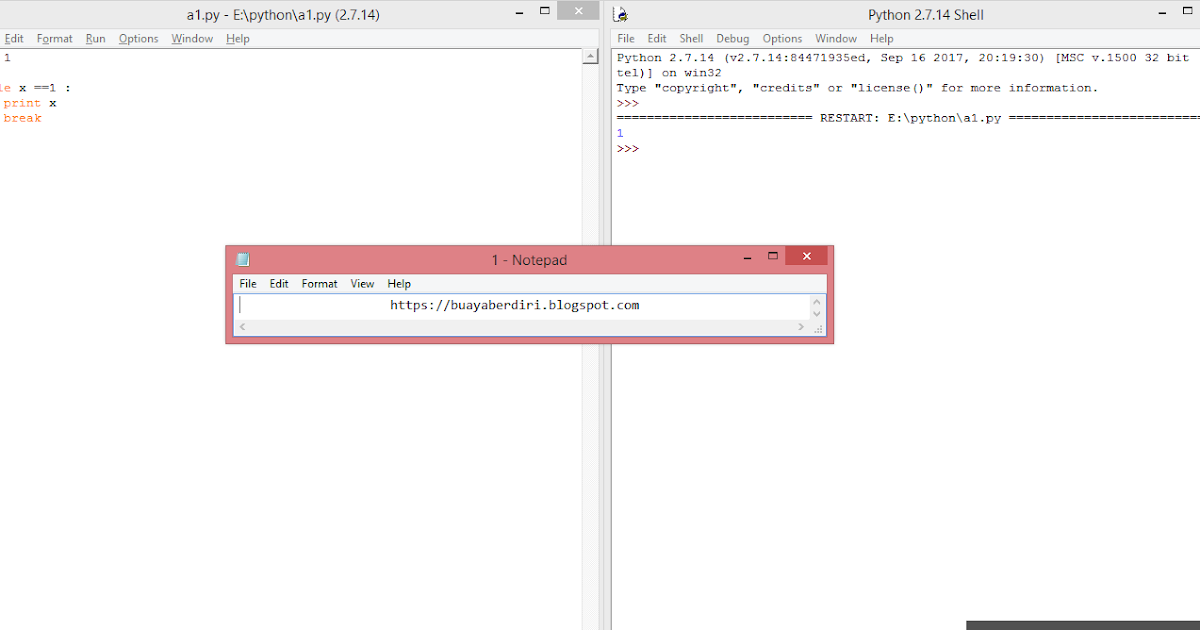Click the scroll-up arrow in the IDLE editor
This screenshot has width=1200, height=630.
pyautogui.click(x=591, y=55)
